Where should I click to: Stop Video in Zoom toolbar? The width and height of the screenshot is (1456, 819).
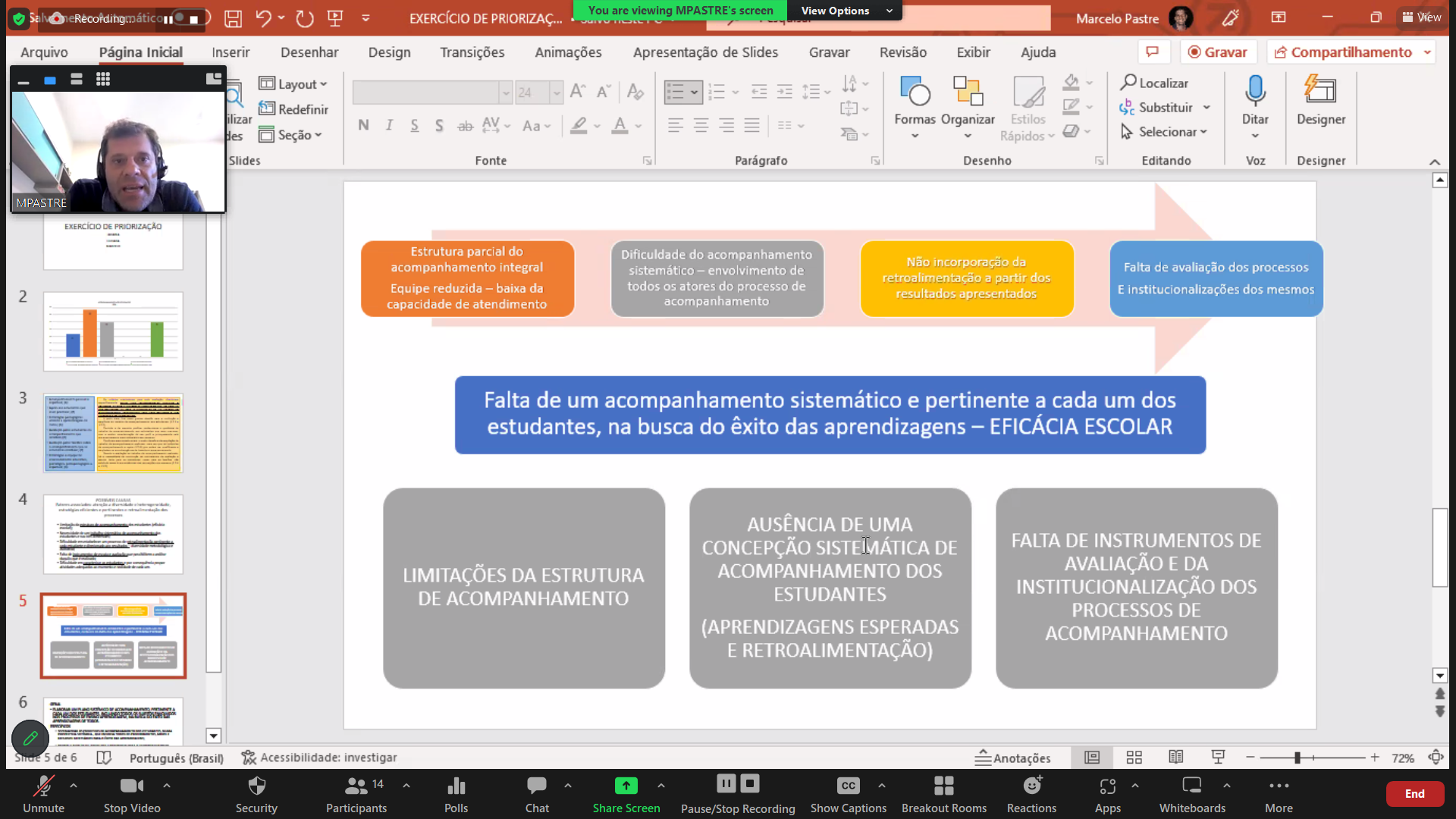pos(132,794)
